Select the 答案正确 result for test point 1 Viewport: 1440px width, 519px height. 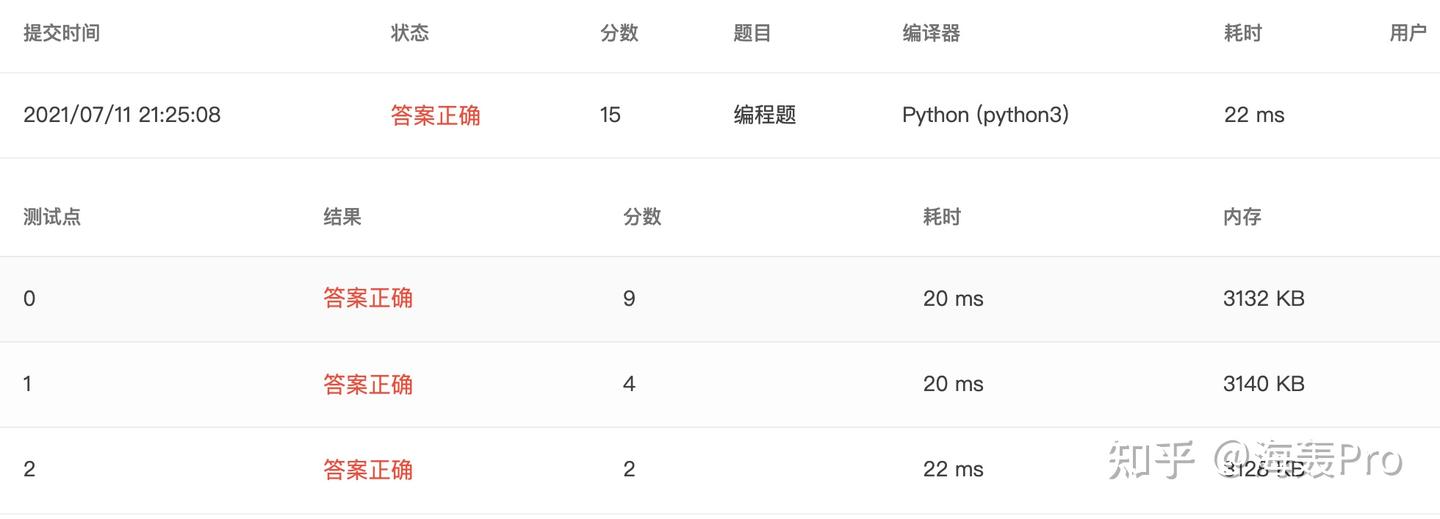pos(368,384)
